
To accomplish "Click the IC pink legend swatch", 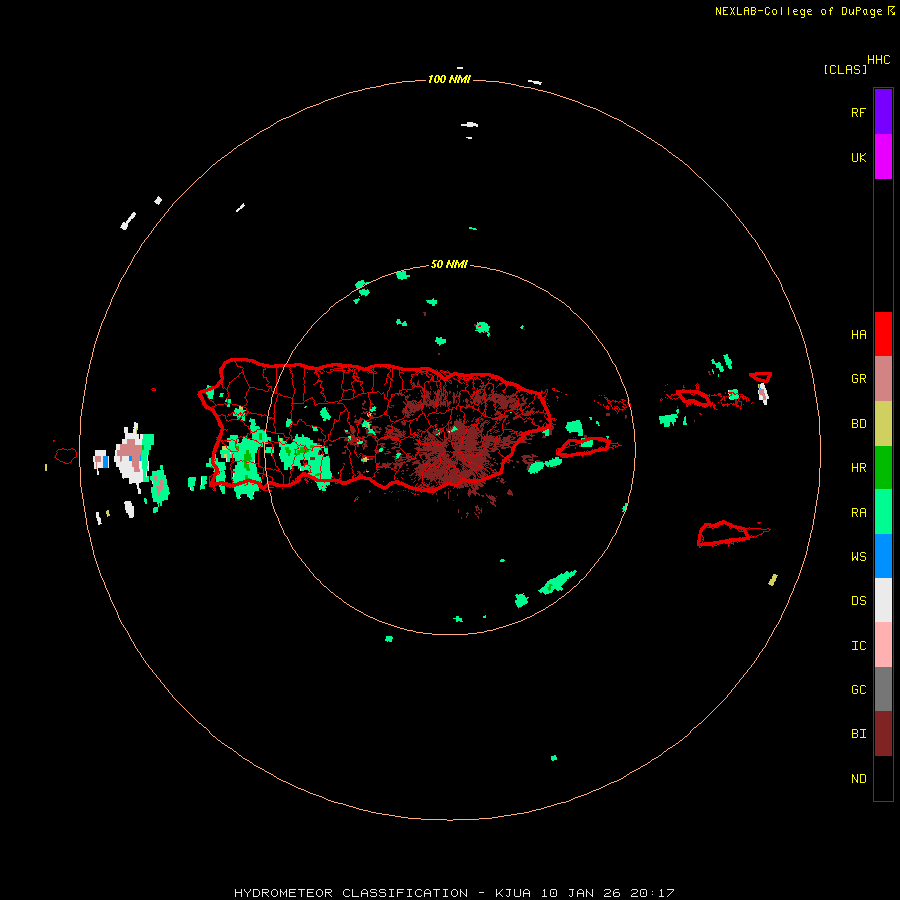I will pyautogui.click(x=883, y=645).
